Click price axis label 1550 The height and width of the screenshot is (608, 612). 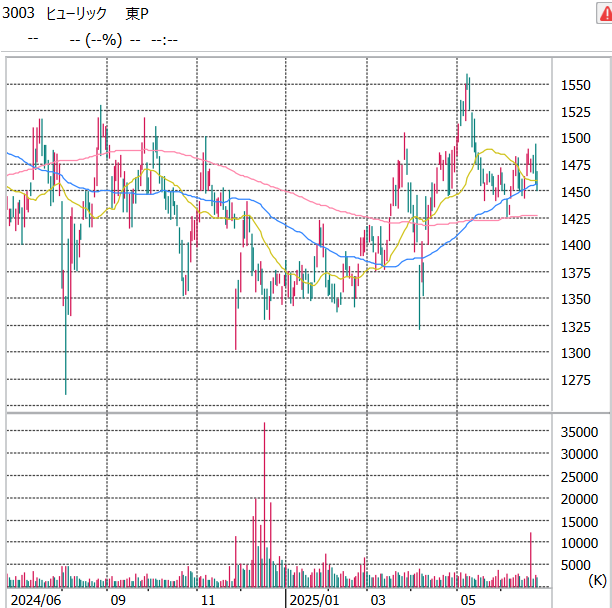pos(576,85)
